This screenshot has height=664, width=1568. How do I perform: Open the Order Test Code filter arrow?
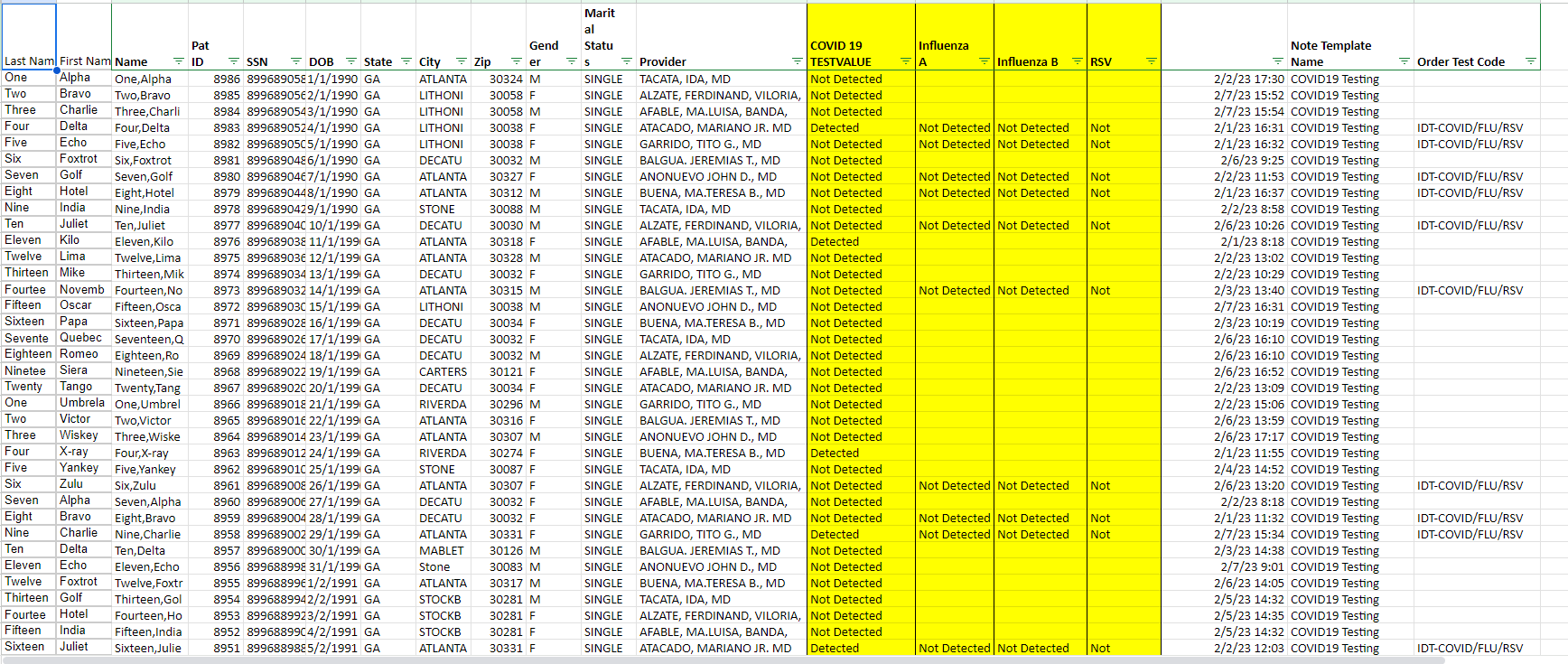(x=1530, y=61)
